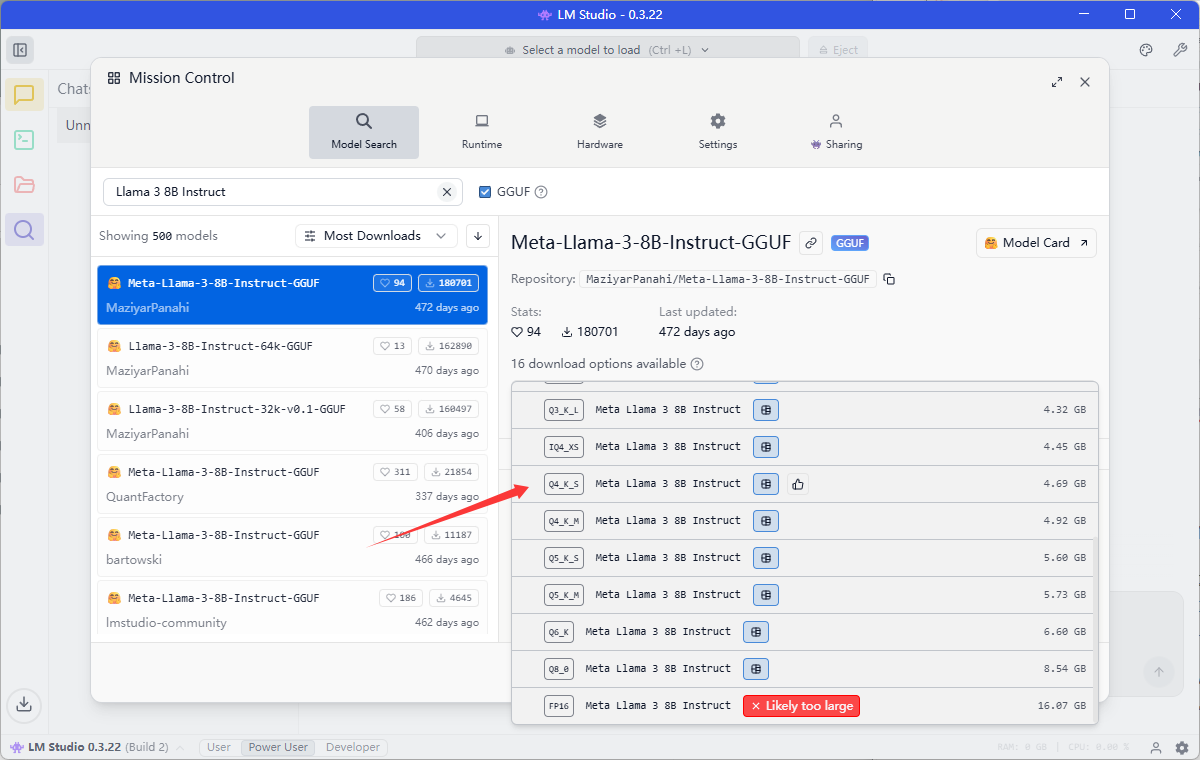Open the Settings tab in Mission Control

point(718,132)
